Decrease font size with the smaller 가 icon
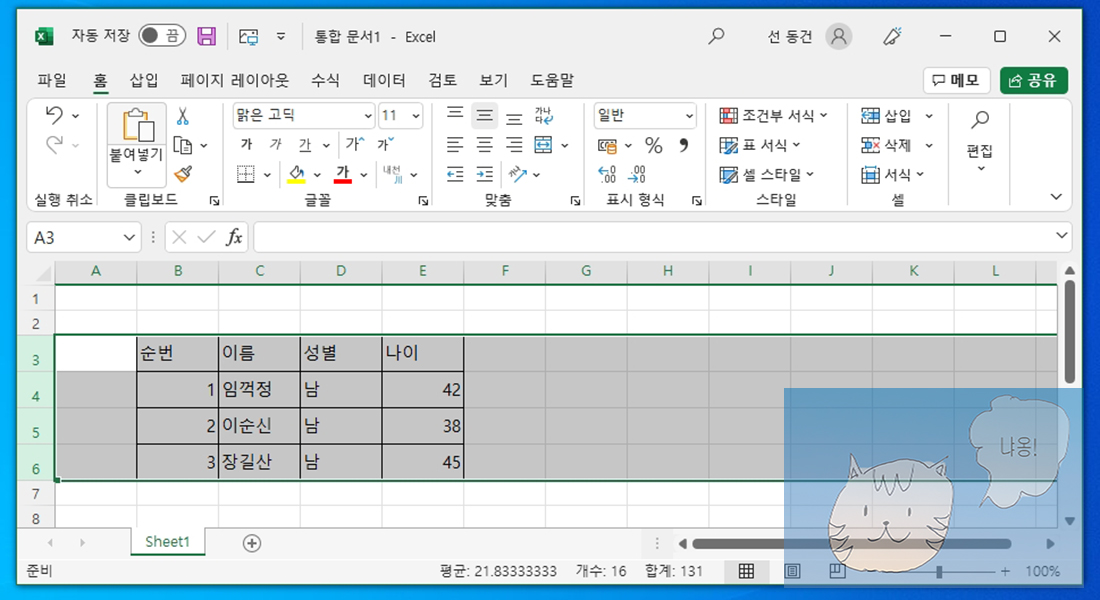The image size is (1100, 600). tap(386, 144)
